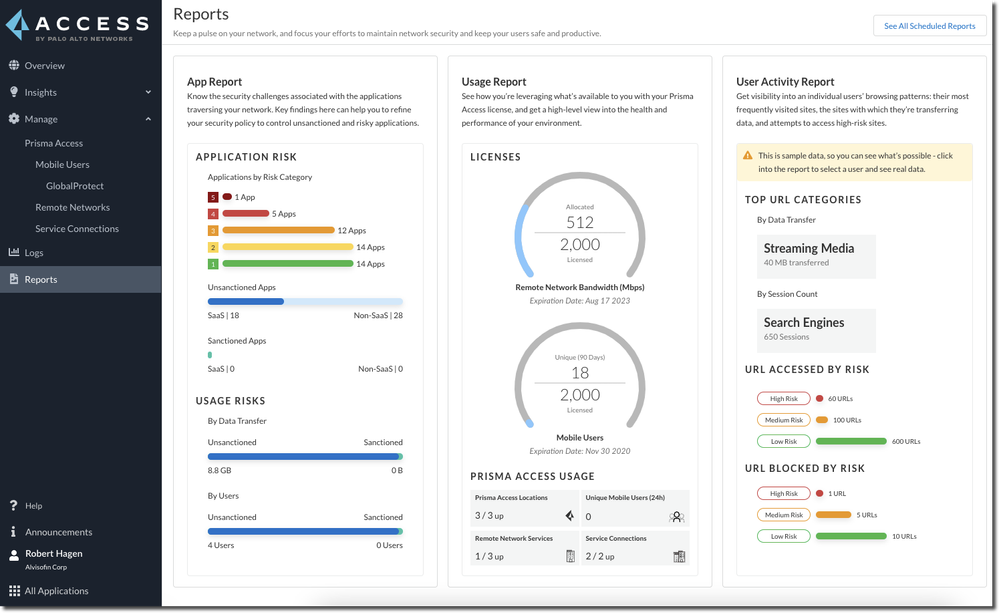The height and width of the screenshot is (613, 999).
Task: Click See All Scheduled Reports button
Action: [x=929, y=26]
